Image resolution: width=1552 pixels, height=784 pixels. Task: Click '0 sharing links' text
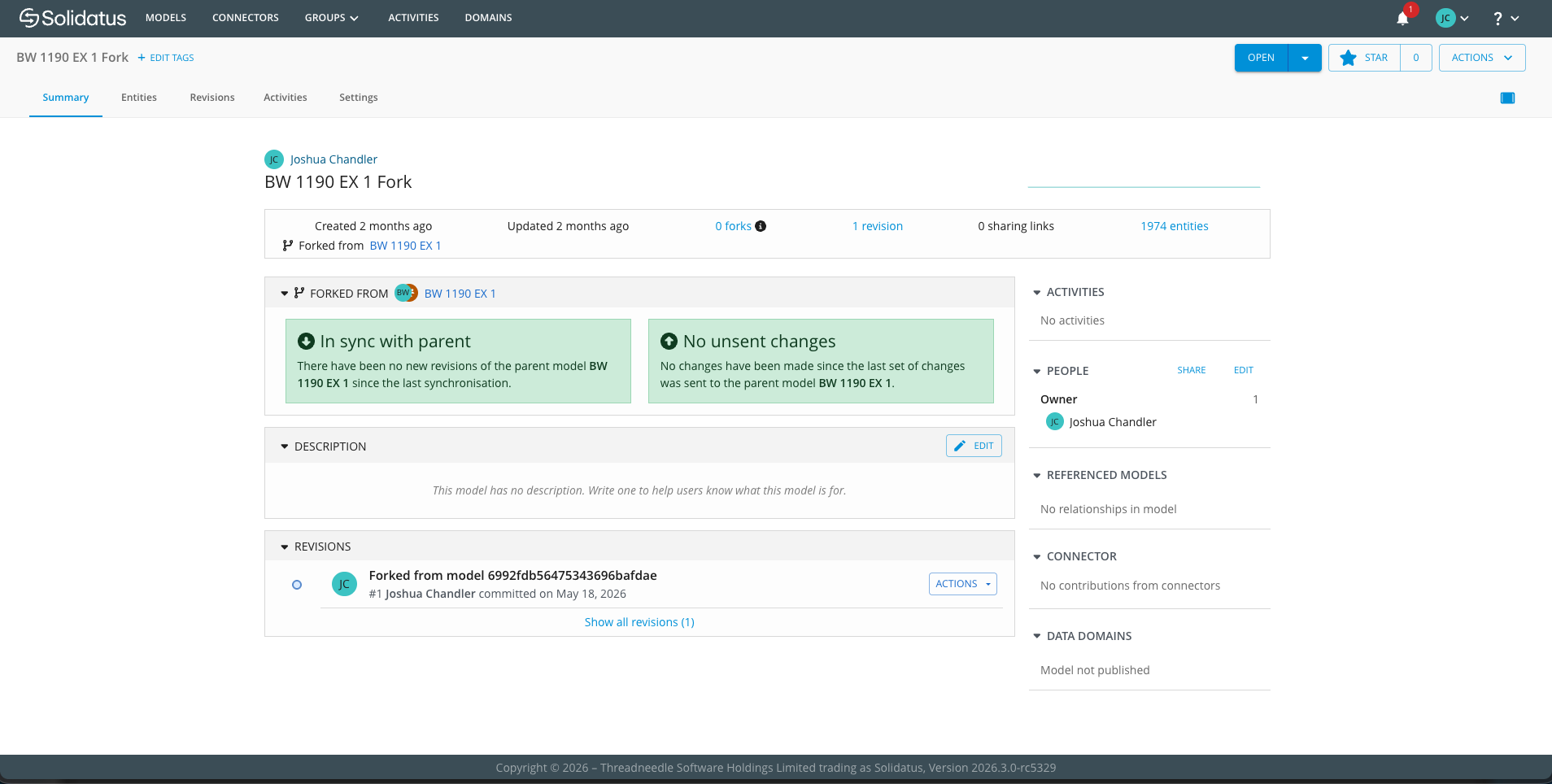[x=1016, y=226]
